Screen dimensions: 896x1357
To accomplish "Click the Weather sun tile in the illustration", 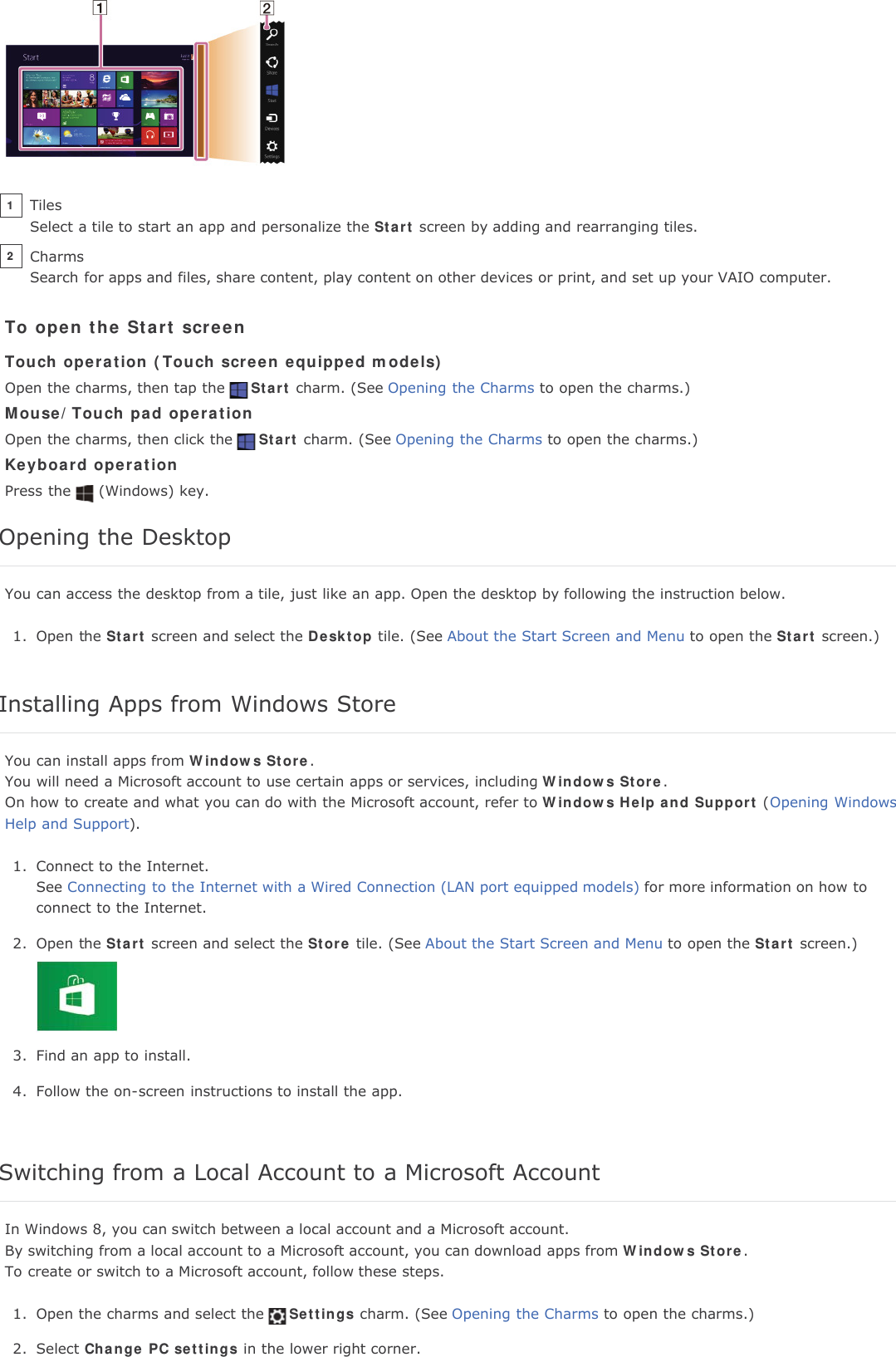I will coord(79,135).
